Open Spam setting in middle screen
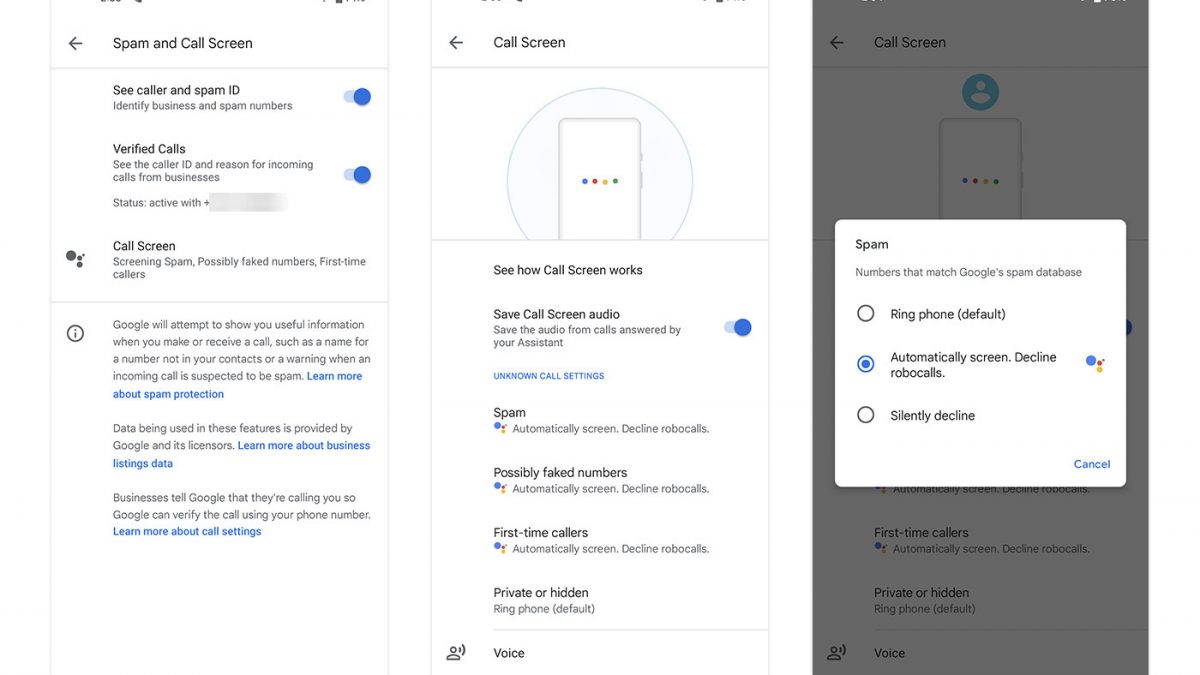1200x675 pixels. 600,420
